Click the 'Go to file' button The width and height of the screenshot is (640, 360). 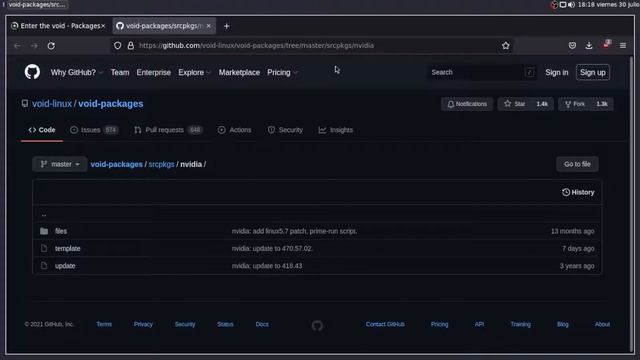click(577, 164)
